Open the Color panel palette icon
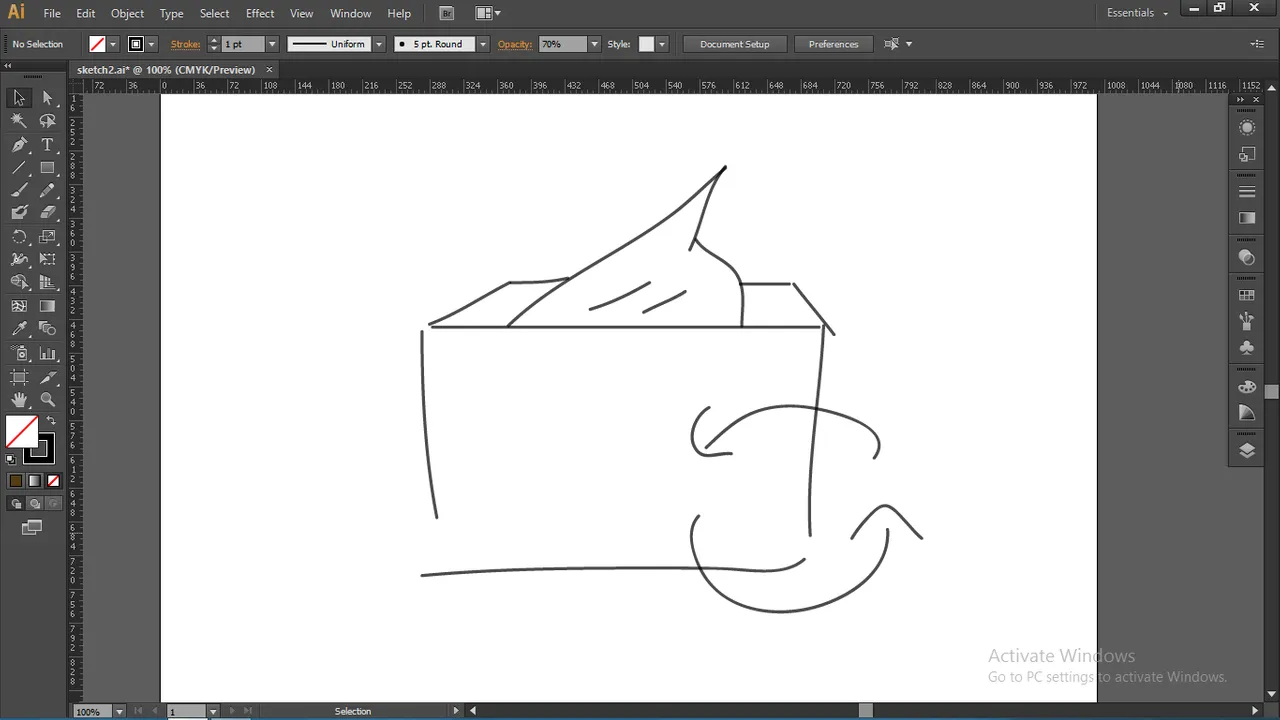 click(x=1246, y=386)
